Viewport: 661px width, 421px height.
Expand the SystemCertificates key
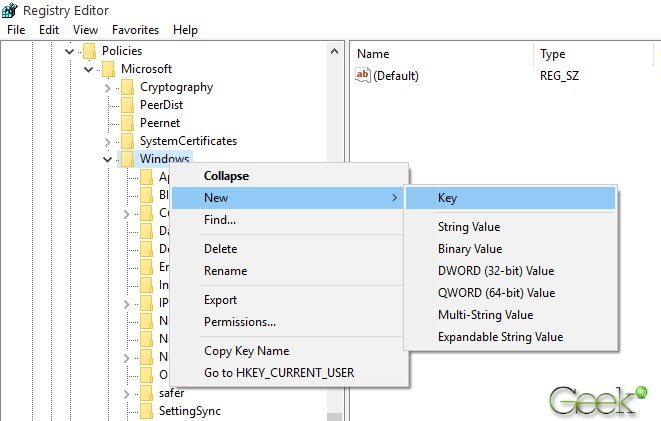pyautogui.click(x=107, y=142)
